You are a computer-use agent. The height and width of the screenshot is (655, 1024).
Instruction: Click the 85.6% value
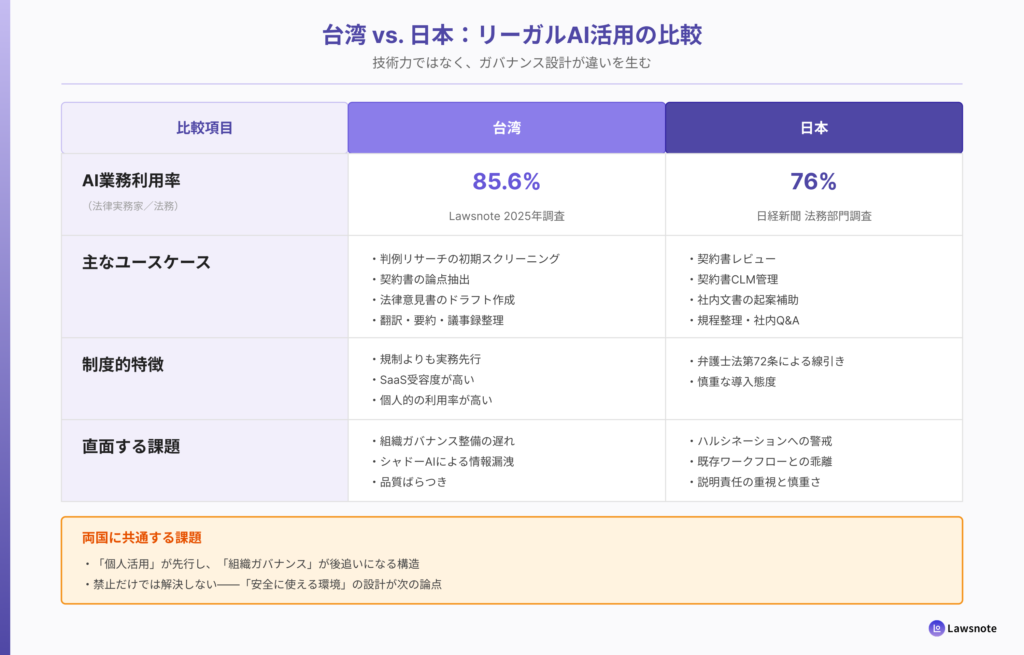507,182
